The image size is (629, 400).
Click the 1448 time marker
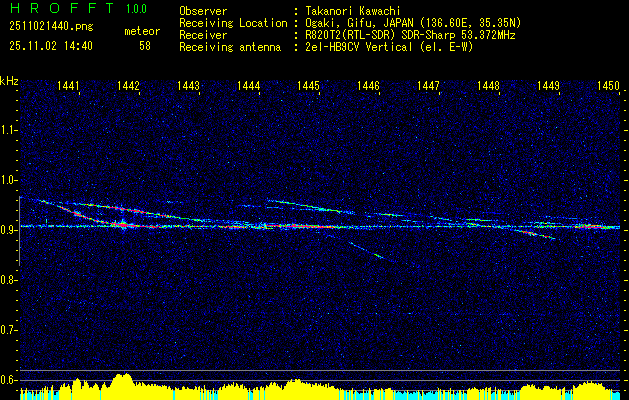489,85
